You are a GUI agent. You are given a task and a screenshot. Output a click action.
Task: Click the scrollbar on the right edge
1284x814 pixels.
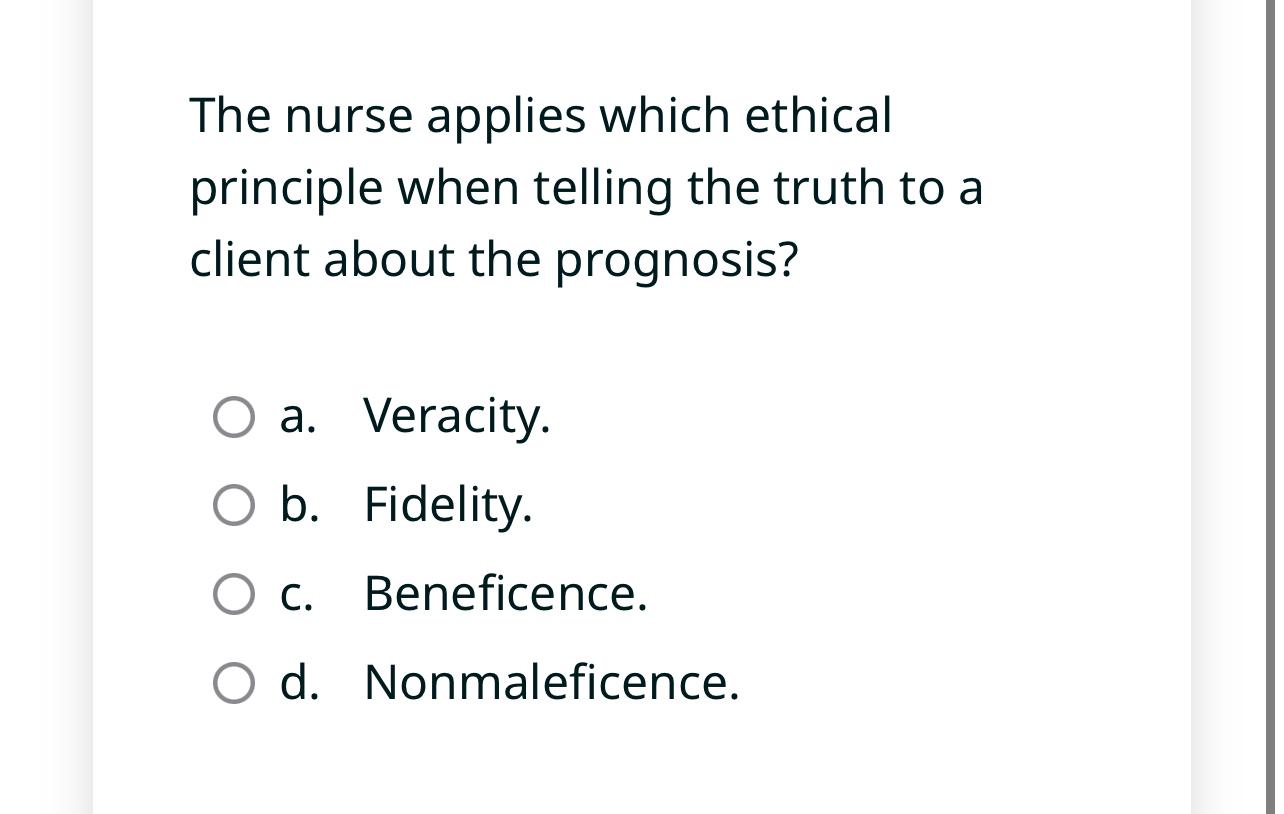1268,400
